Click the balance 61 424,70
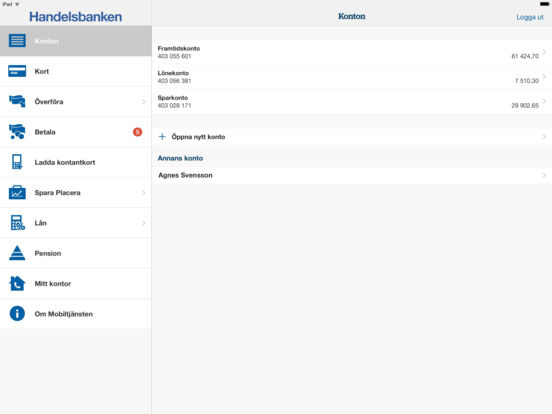This screenshot has width=552, height=414. [x=525, y=56]
